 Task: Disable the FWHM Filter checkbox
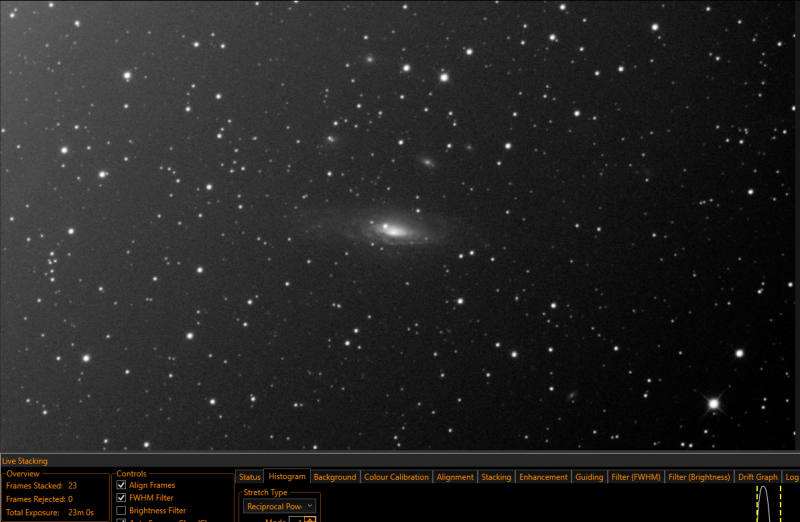pos(121,498)
